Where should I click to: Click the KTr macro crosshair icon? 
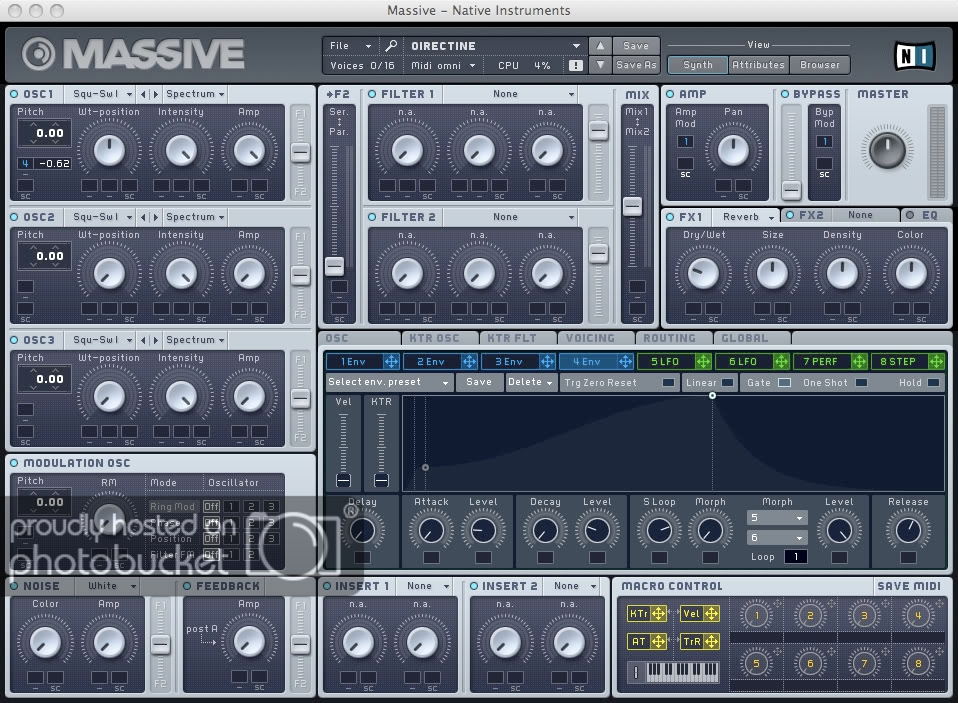pos(659,613)
